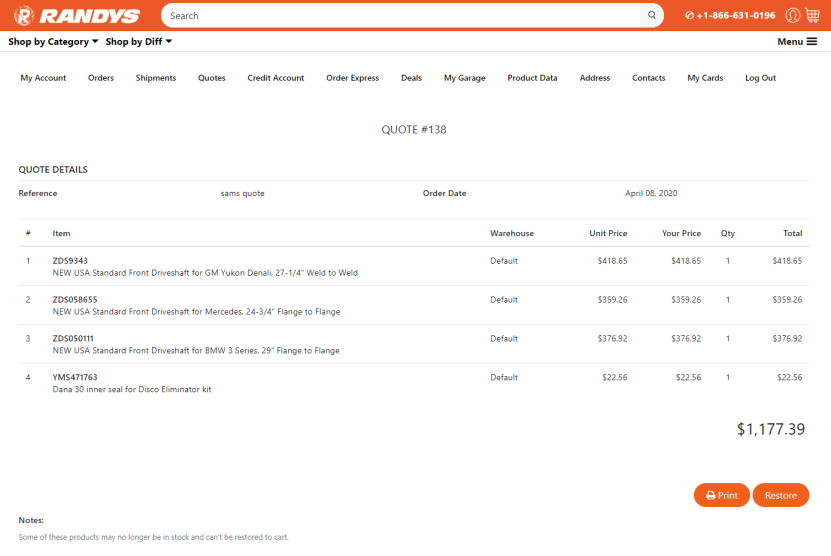Click the Qty column header
Viewport: 831px width, 556px height.
point(728,233)
